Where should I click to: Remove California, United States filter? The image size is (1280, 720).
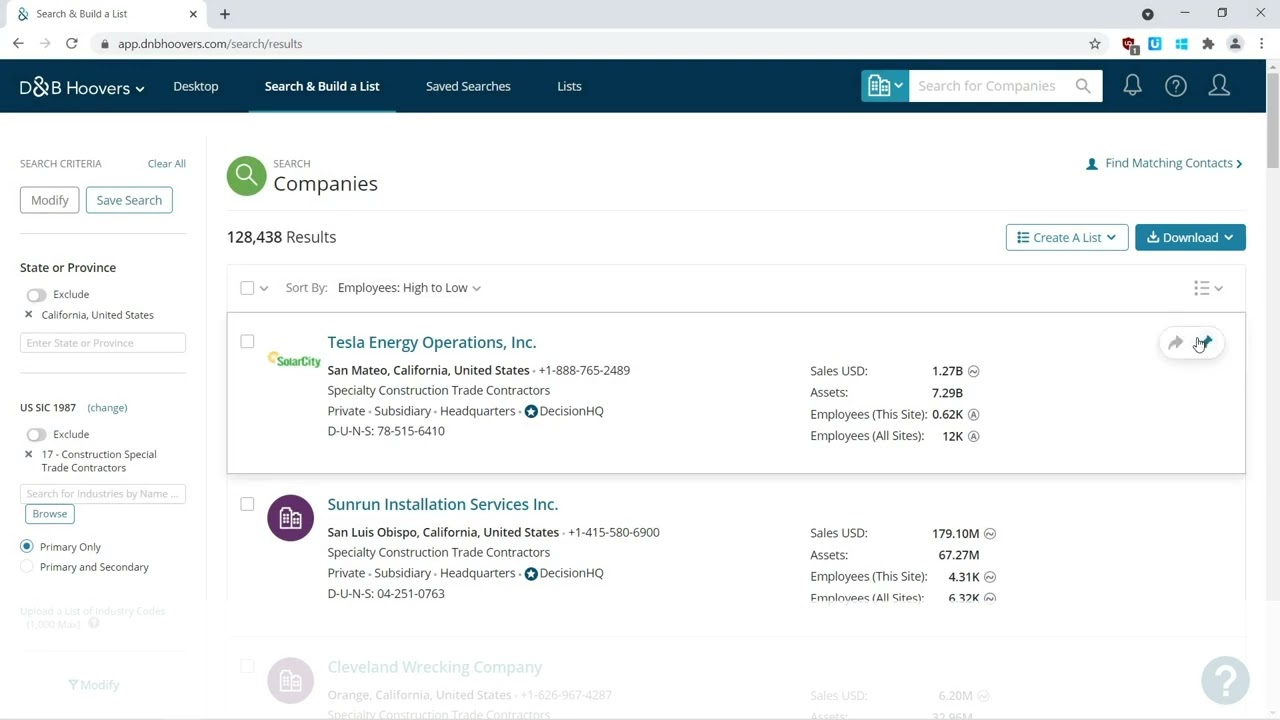click(x=28, y=315)
